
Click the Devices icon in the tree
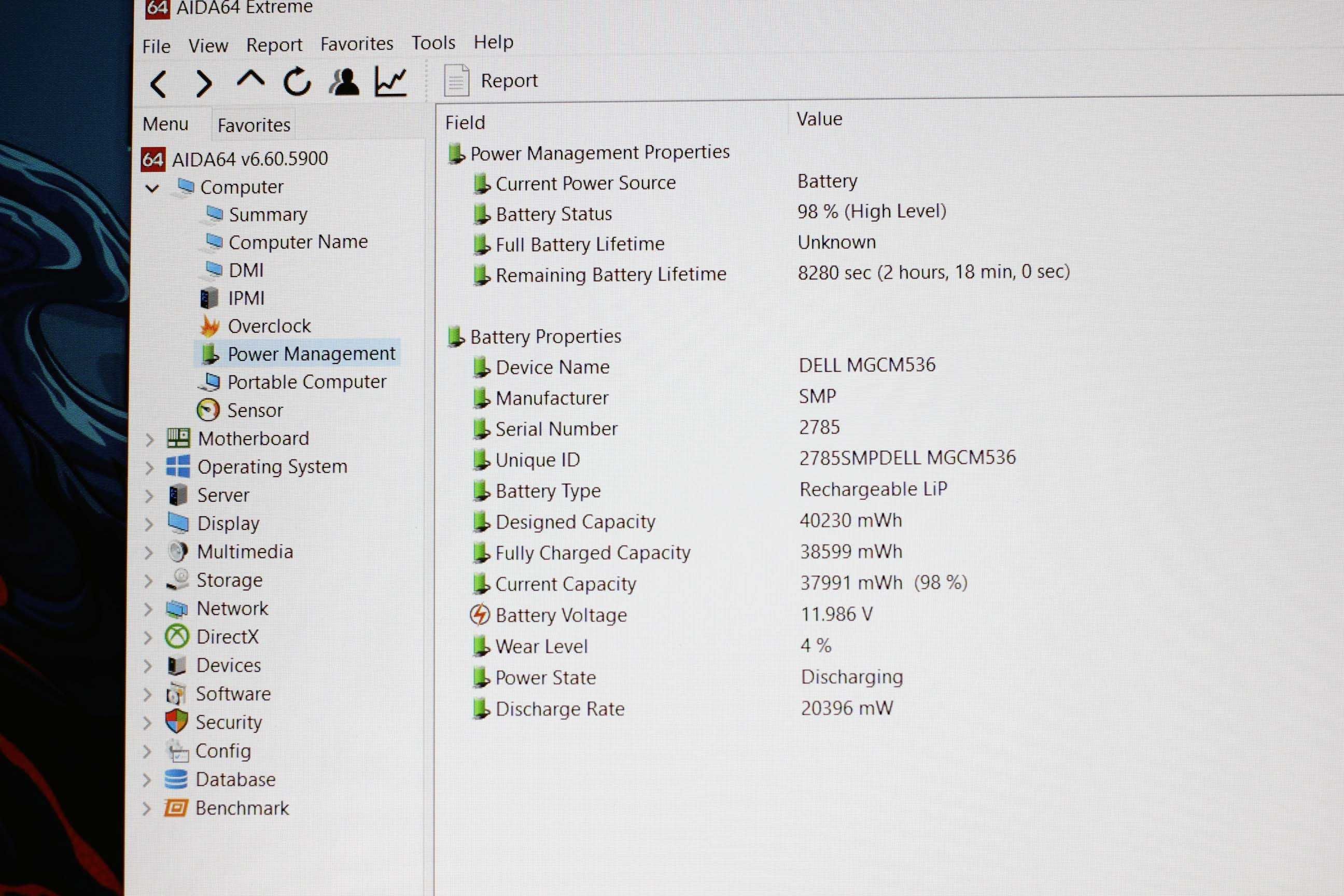pyautogui.click(x=177, y=665)
